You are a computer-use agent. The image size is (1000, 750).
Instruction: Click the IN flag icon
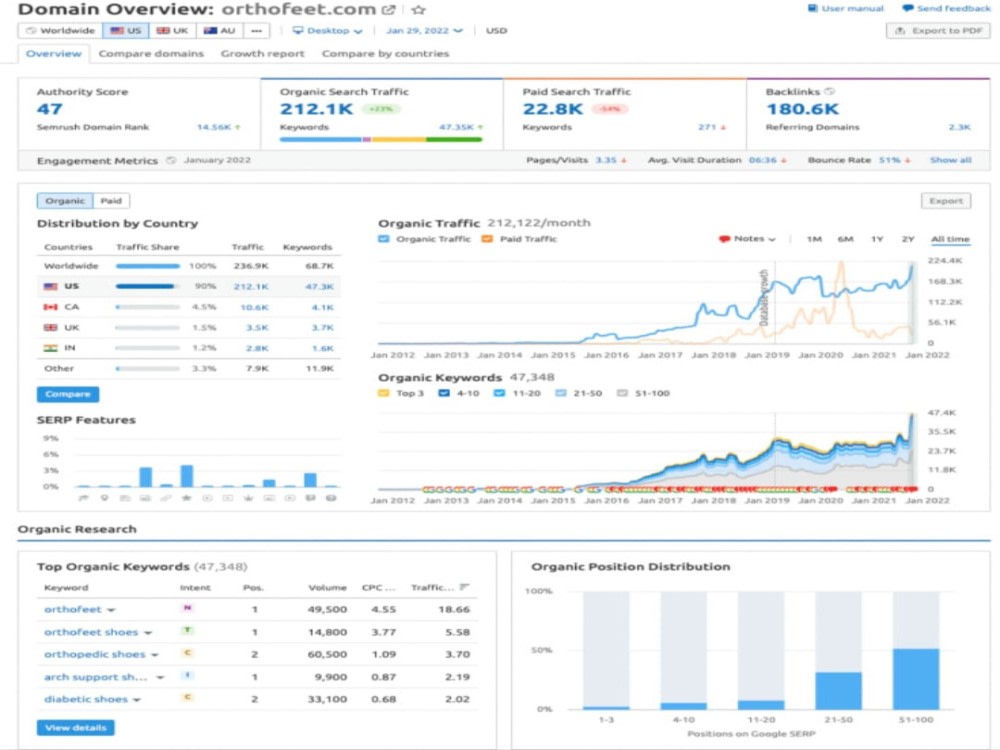click(x=50, y=348)
